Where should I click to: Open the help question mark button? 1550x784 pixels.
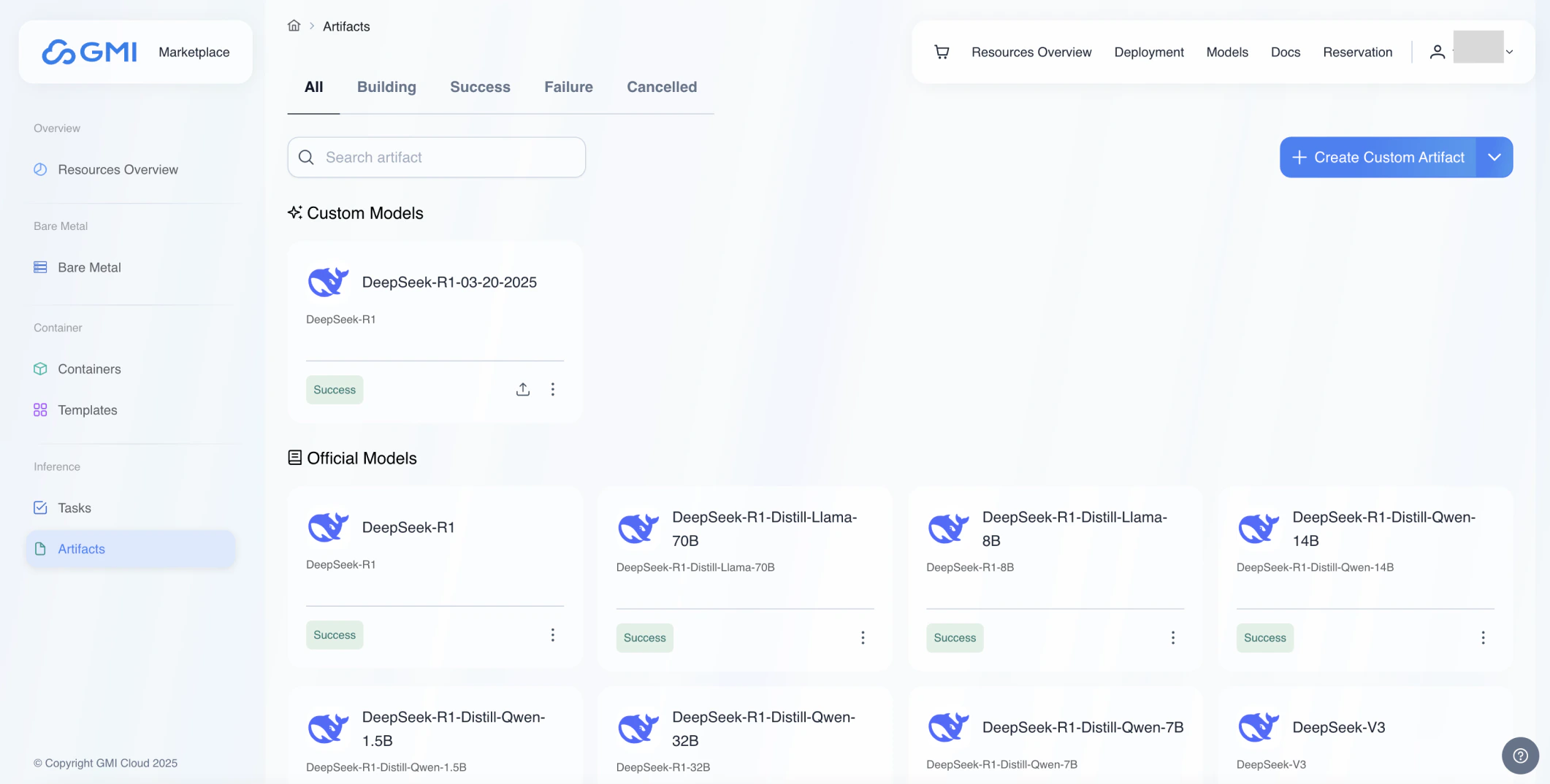[x=1520, y=756]
